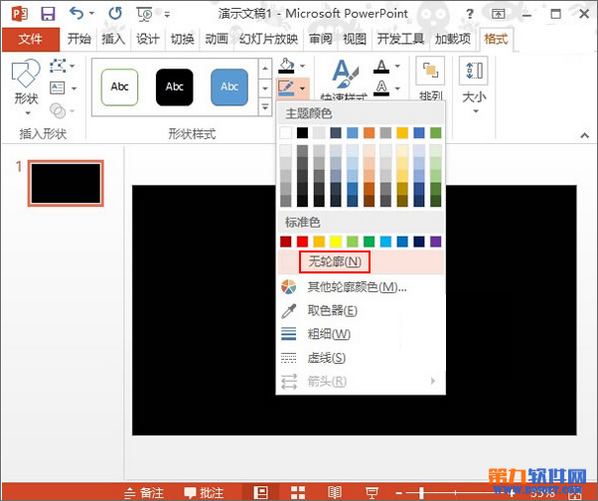Screen dimensions: 598x501
Task: Switch to the 开始 (Home) tab
Action: (79, 39)
